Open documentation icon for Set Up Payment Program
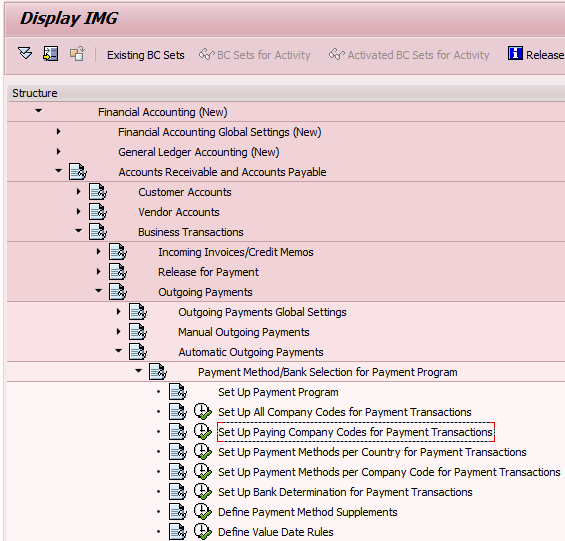The image size is (565, 541). pyautogui.click(x=178, y=391)
